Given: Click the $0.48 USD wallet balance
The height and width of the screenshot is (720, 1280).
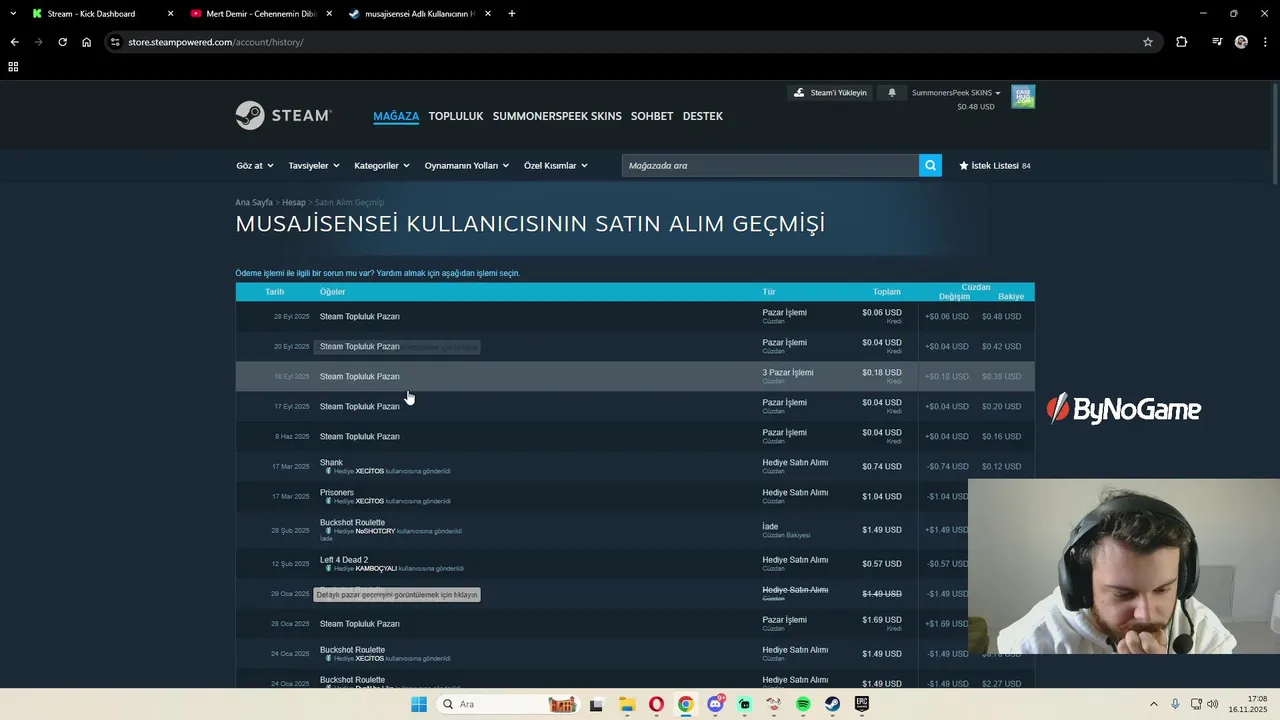Looking at the screenshot, I should click(x=975, y=107).
